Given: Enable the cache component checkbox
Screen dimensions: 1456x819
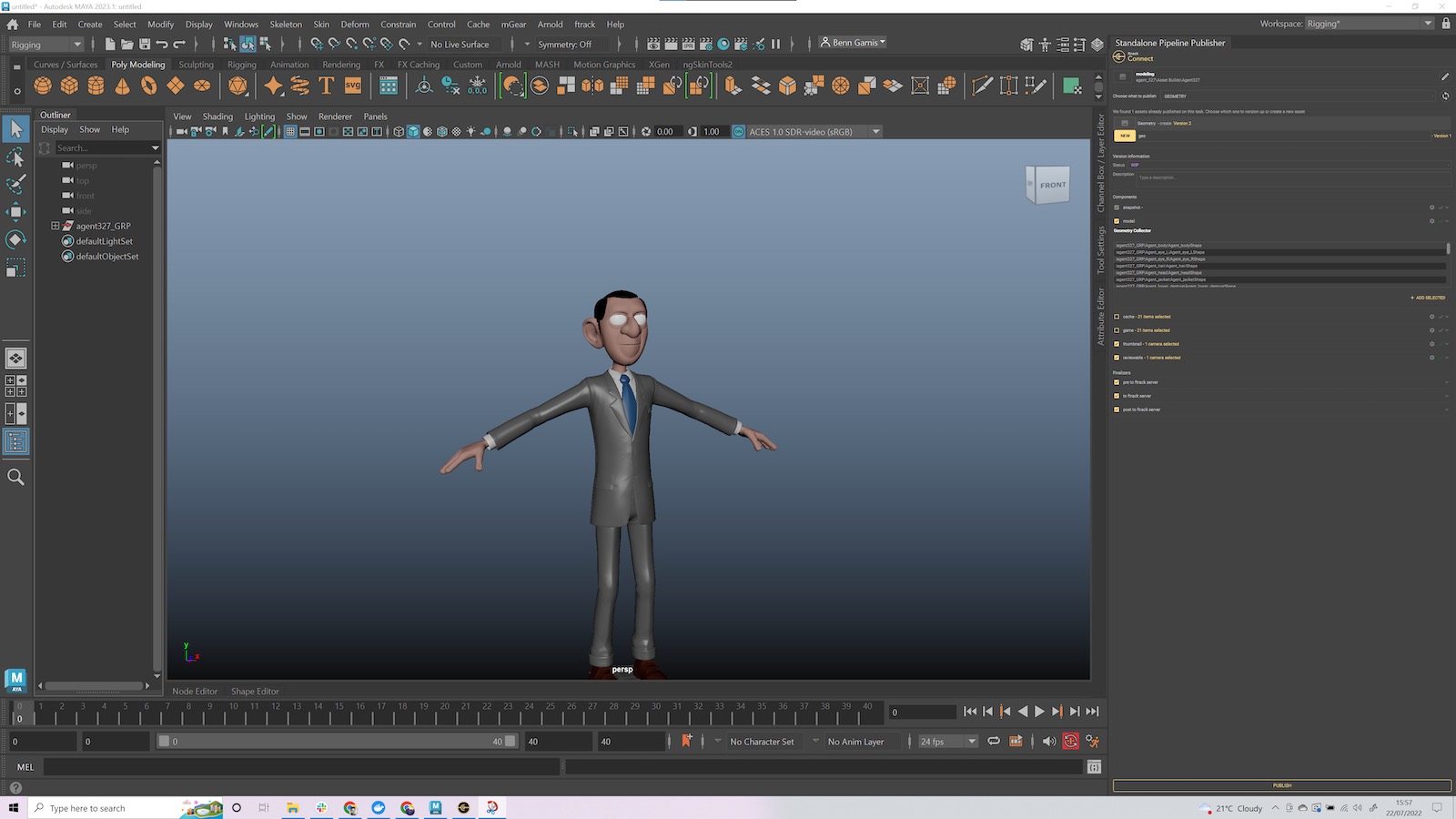Looking at the screenshot, I should (1117, 317).
